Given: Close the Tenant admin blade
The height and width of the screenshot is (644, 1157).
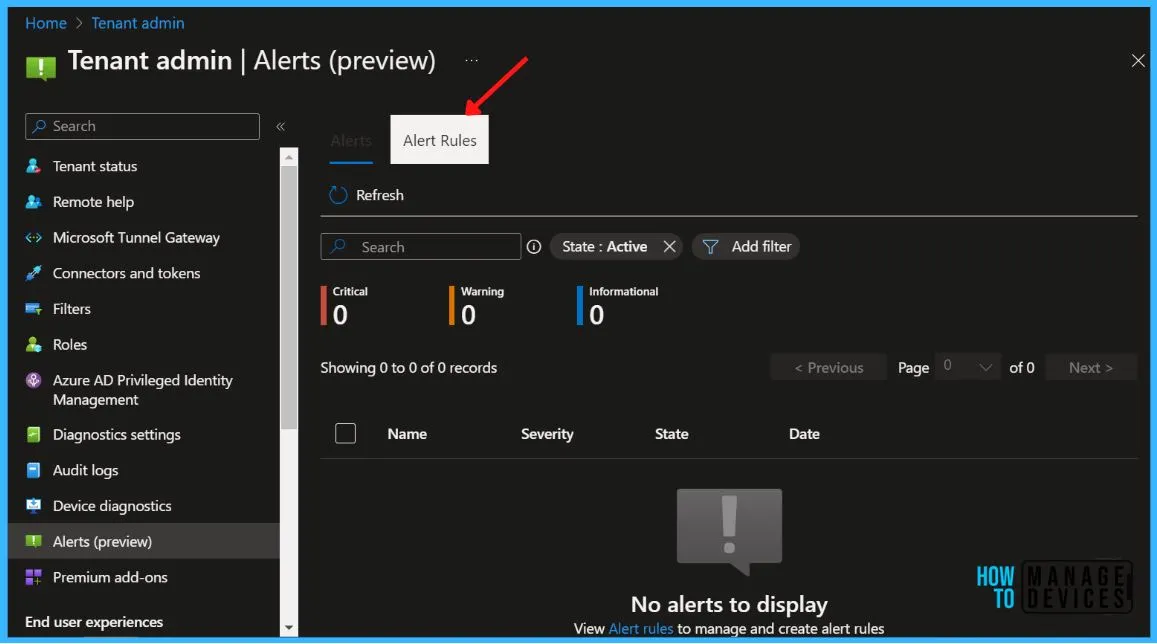Looking at the screenshot, I should (1138, 60).
